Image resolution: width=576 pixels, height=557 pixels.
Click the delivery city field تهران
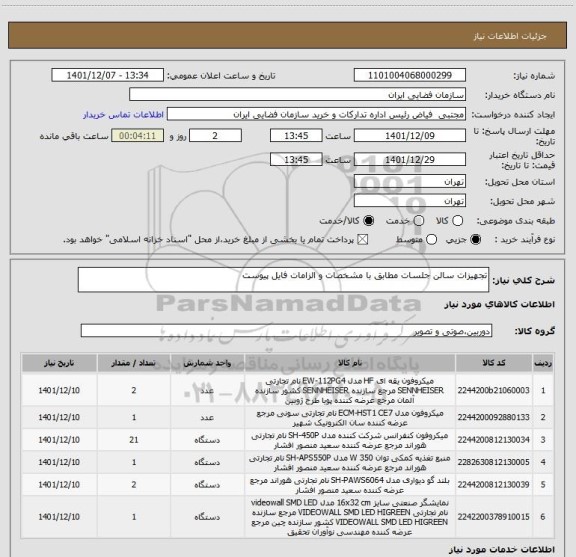410,201
